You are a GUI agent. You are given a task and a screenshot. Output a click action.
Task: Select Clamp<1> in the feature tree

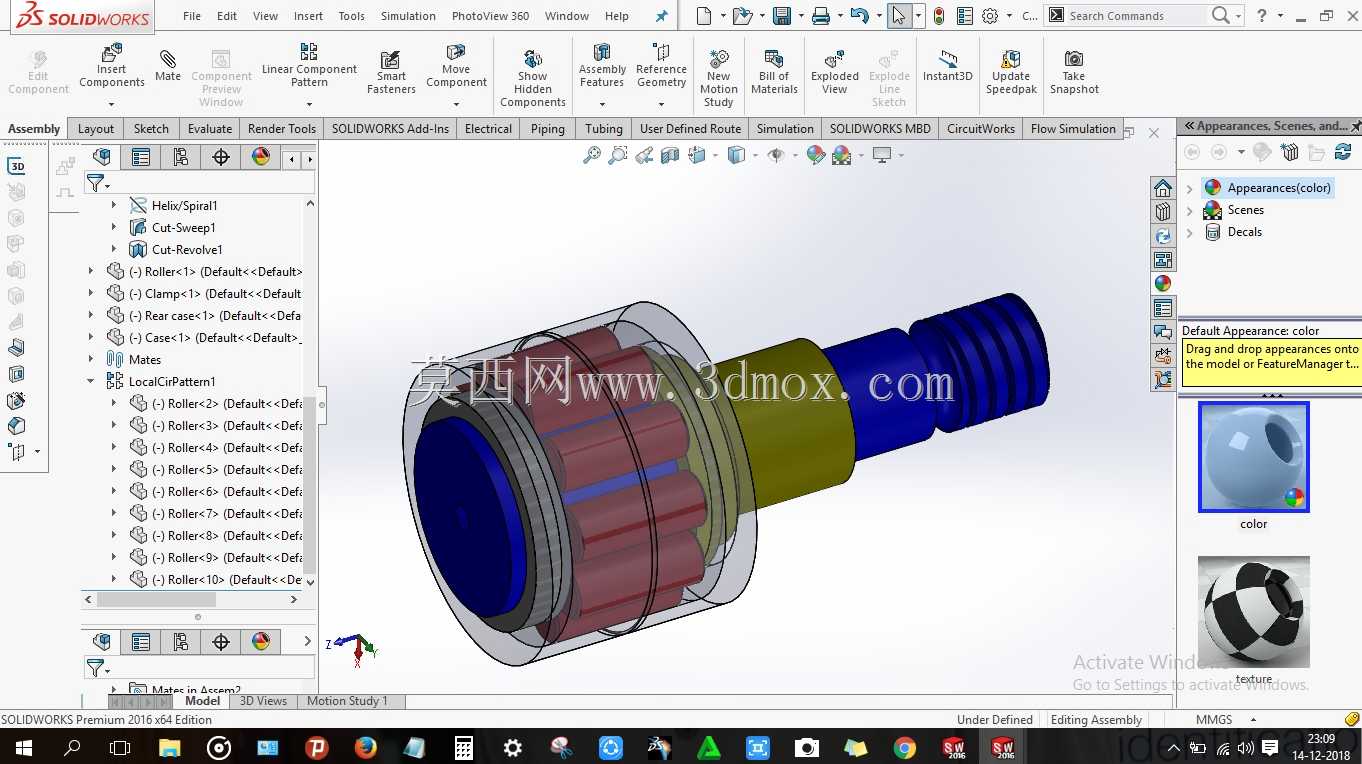pos(203,294)
